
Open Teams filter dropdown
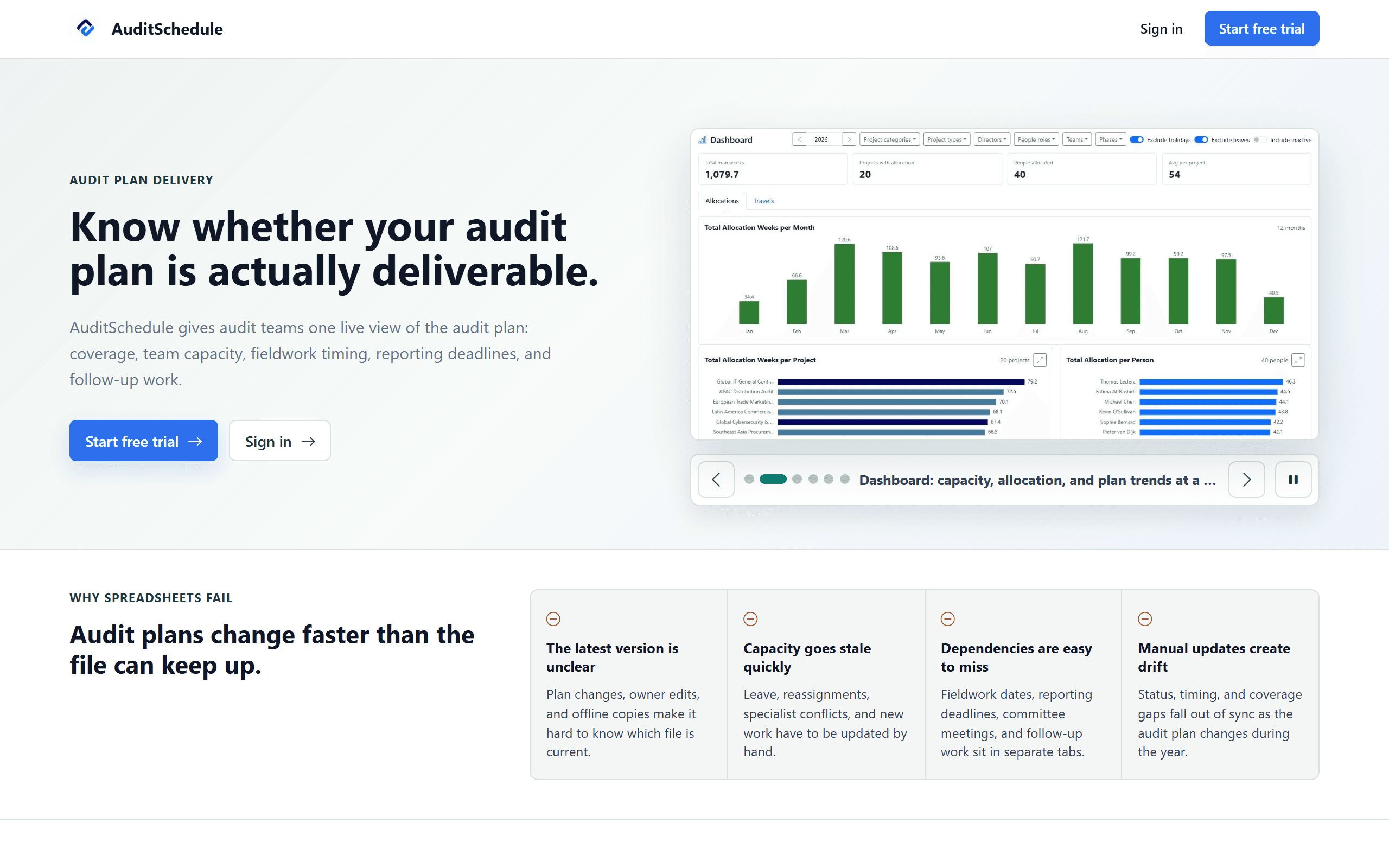pyautogui.click(x=1077, y=139)
